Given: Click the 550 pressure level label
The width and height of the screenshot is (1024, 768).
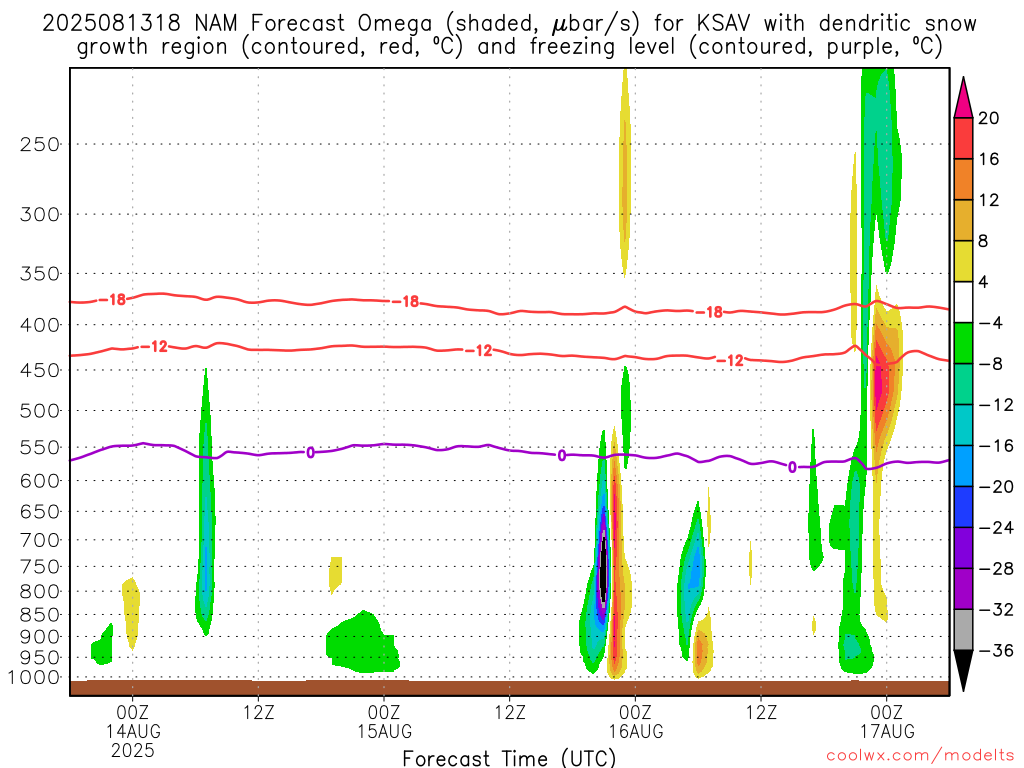Looking at the screenshot, I should pyautogui.click(x=40, y=447).
